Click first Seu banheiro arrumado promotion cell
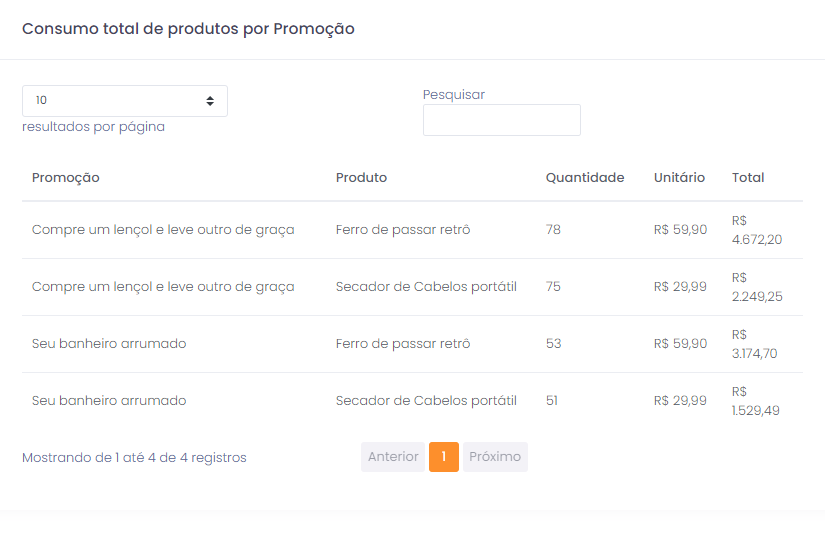Screen dimensions: 825x541 (x=109, y=344)
